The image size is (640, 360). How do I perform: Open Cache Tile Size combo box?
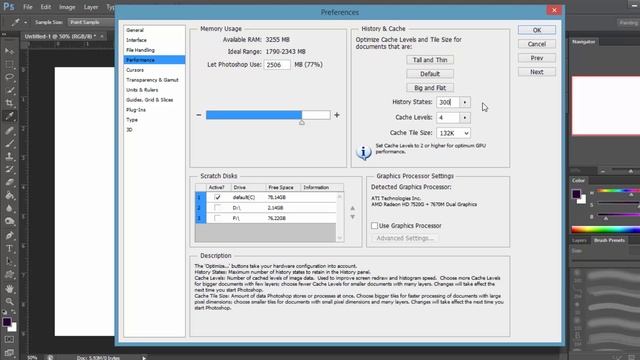coord(453,133)
